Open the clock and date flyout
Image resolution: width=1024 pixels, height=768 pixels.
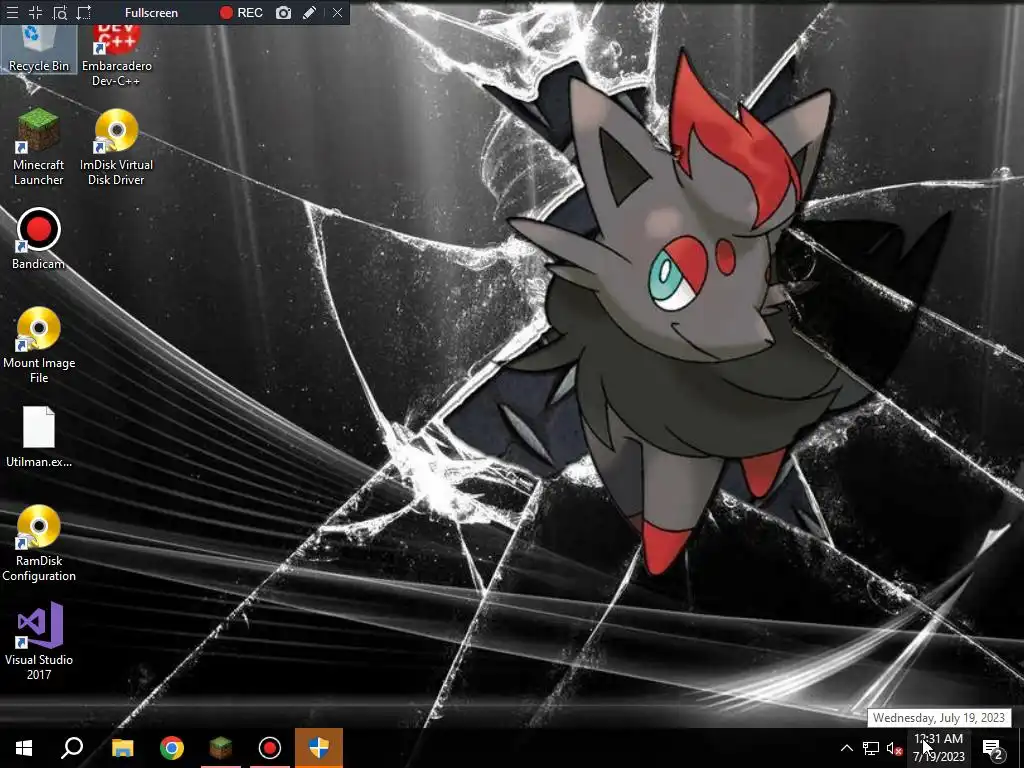(x=938, y=748)
